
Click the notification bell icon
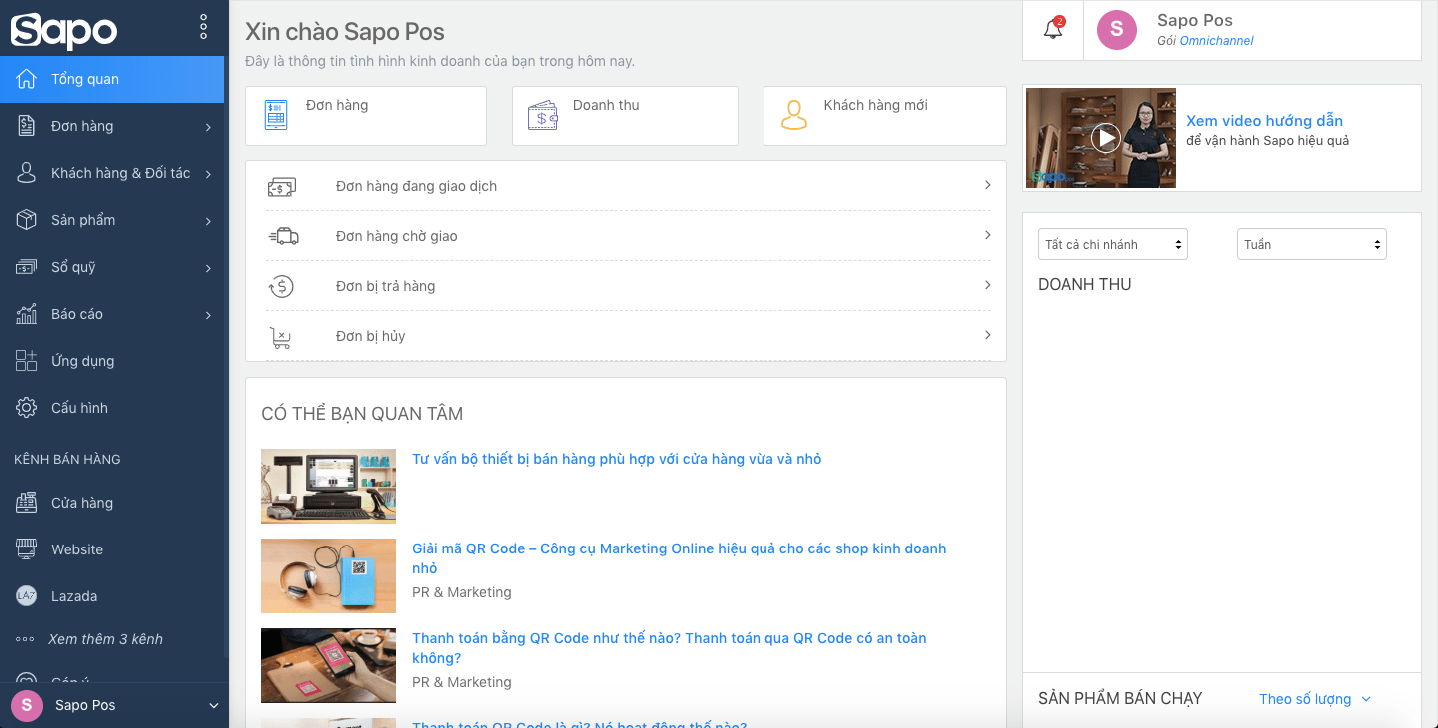tap(1052, 30)
